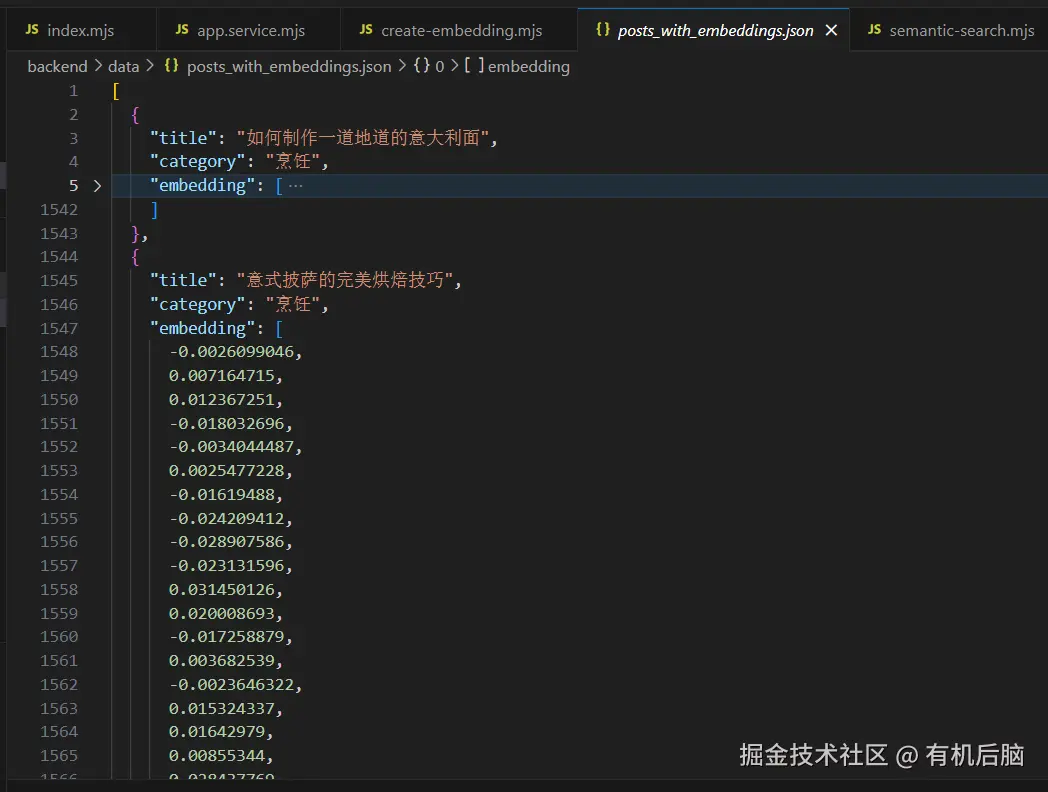This screenshot has height=792, width=1048.
Task: Click the title "意式披萨的完美烘焙技巧"
Action: pyautogui.click(x=345, y=280)
